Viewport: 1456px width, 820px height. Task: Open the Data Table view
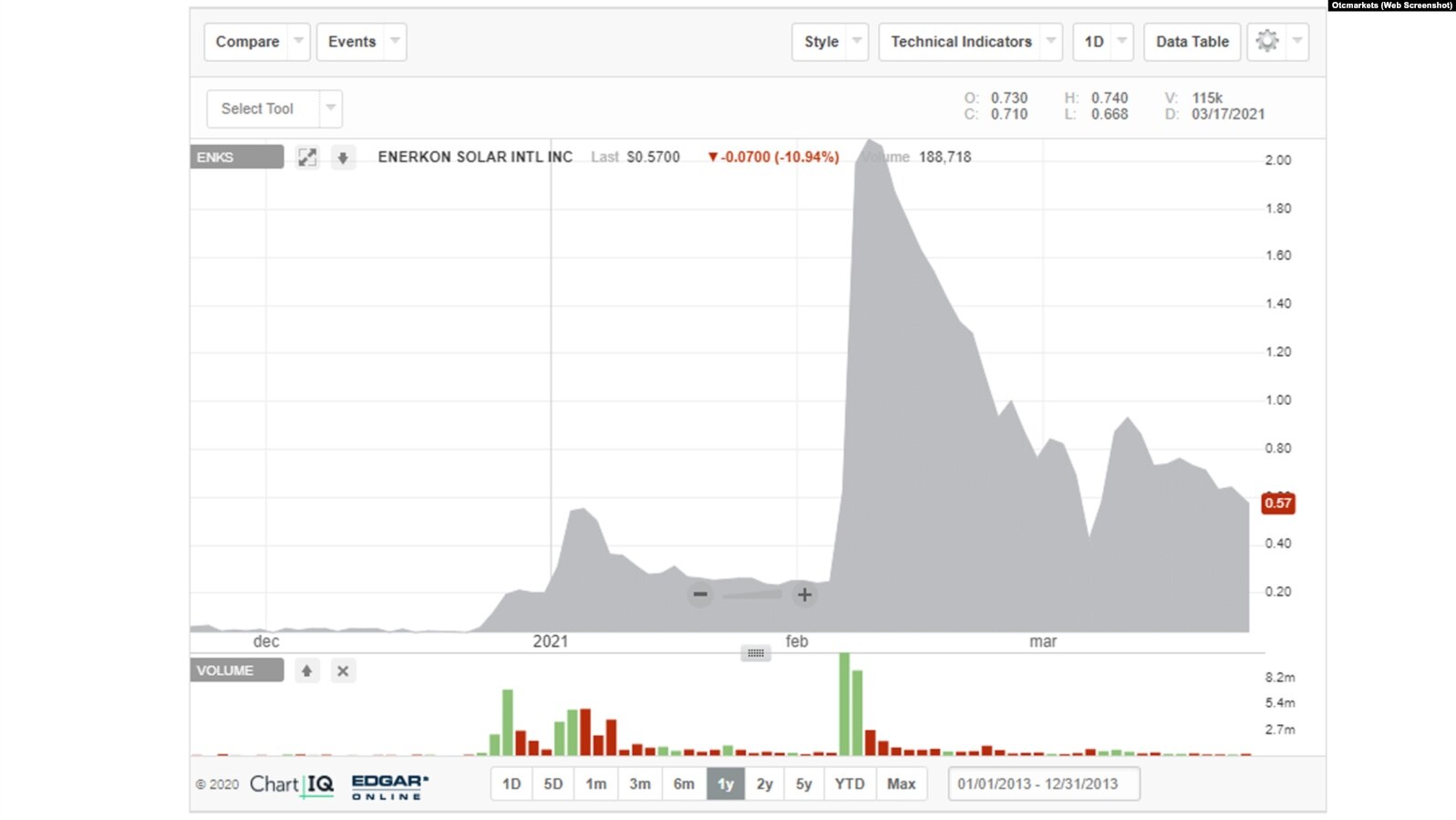coord(1192,42)
